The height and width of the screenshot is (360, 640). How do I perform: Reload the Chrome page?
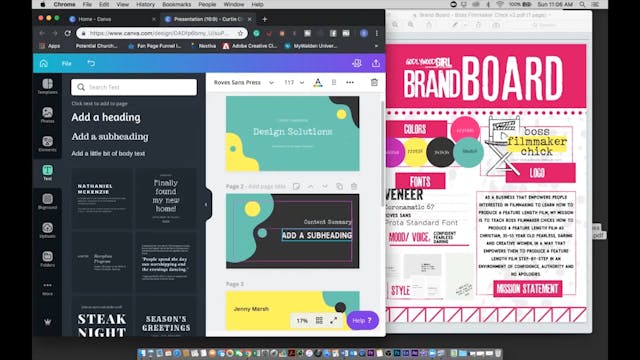point(68,33)
